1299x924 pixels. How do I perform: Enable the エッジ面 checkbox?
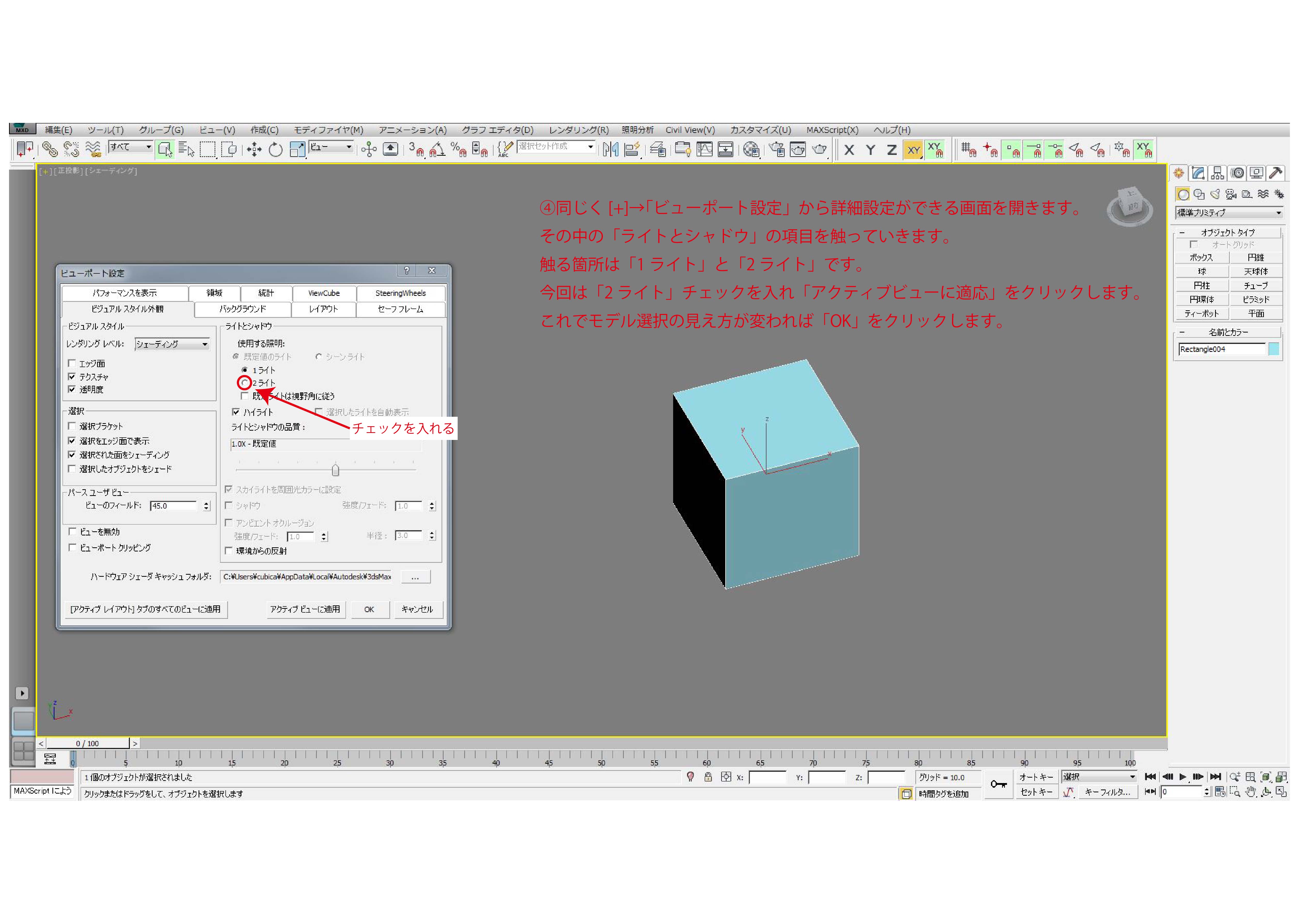(x=72, y=363)
